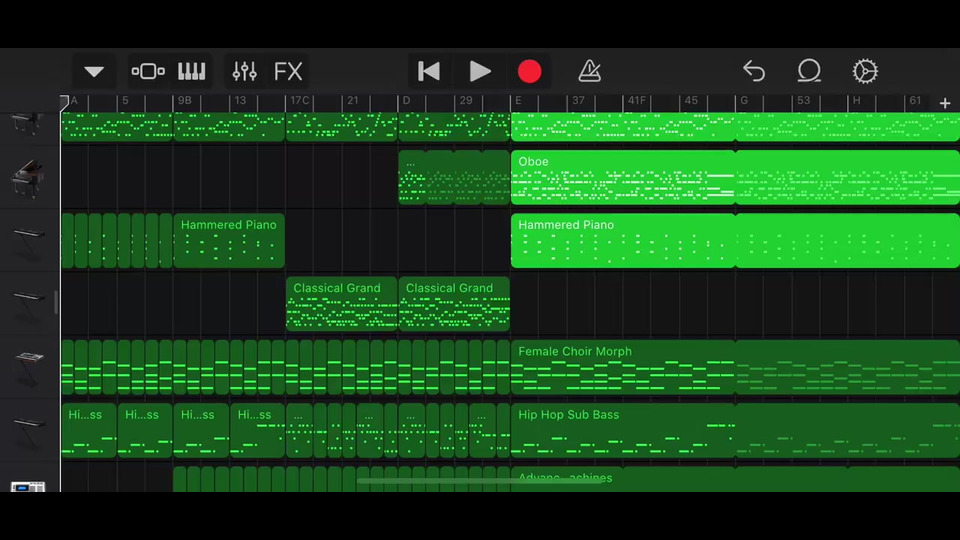Viewport: 960px width, 540px height.
Task: Select third Hi...ss region at bar 9
Action: click(201, 430)
